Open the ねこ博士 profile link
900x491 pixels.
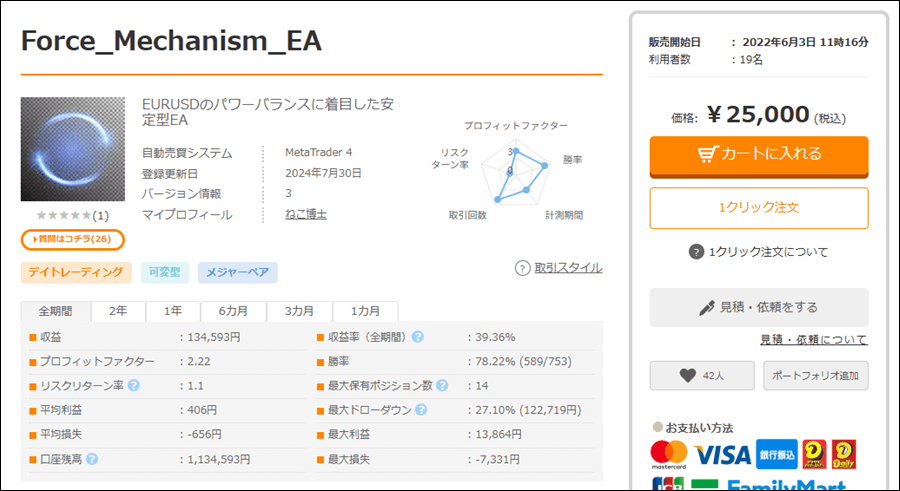click(306, 214)
